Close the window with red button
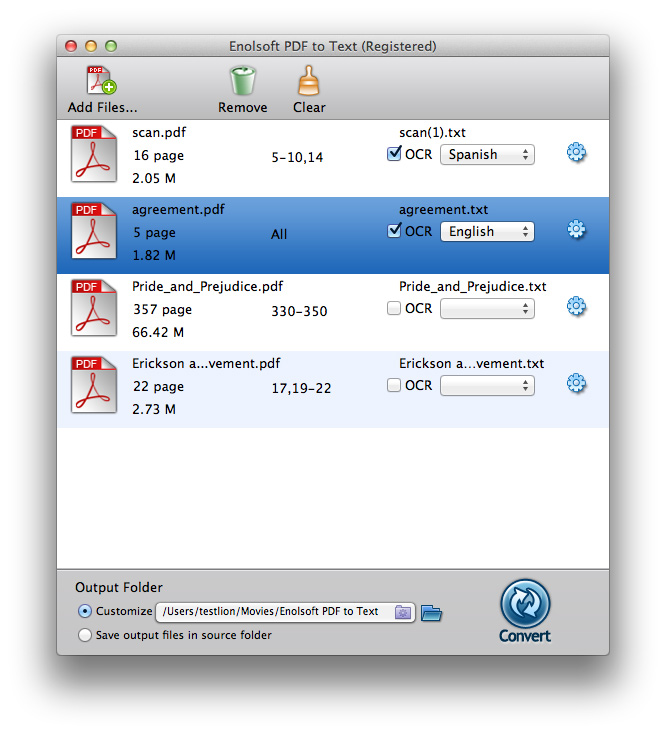 pyautogui.click(x=71, y=46)
